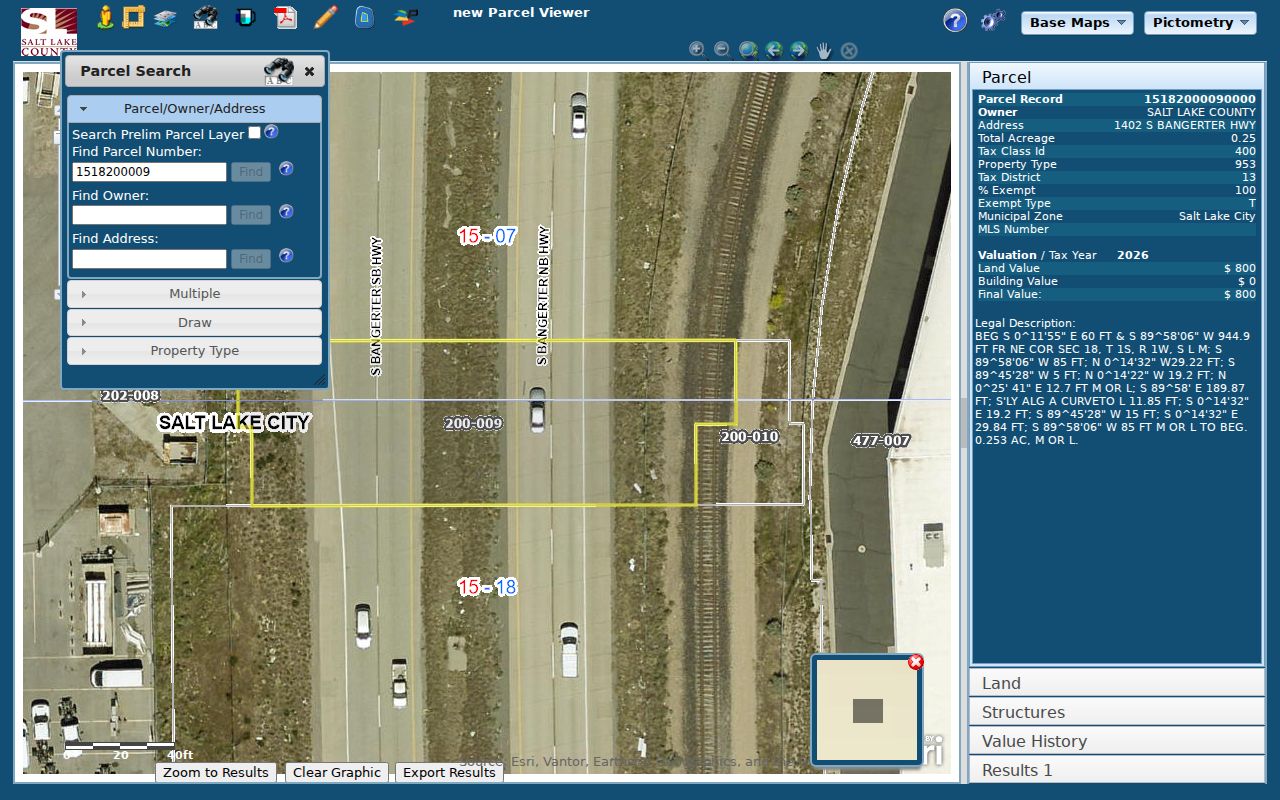Click the SALT LAKE CITY map label
The width and height of the screenshot is (1280, 800).
(234, 422)
